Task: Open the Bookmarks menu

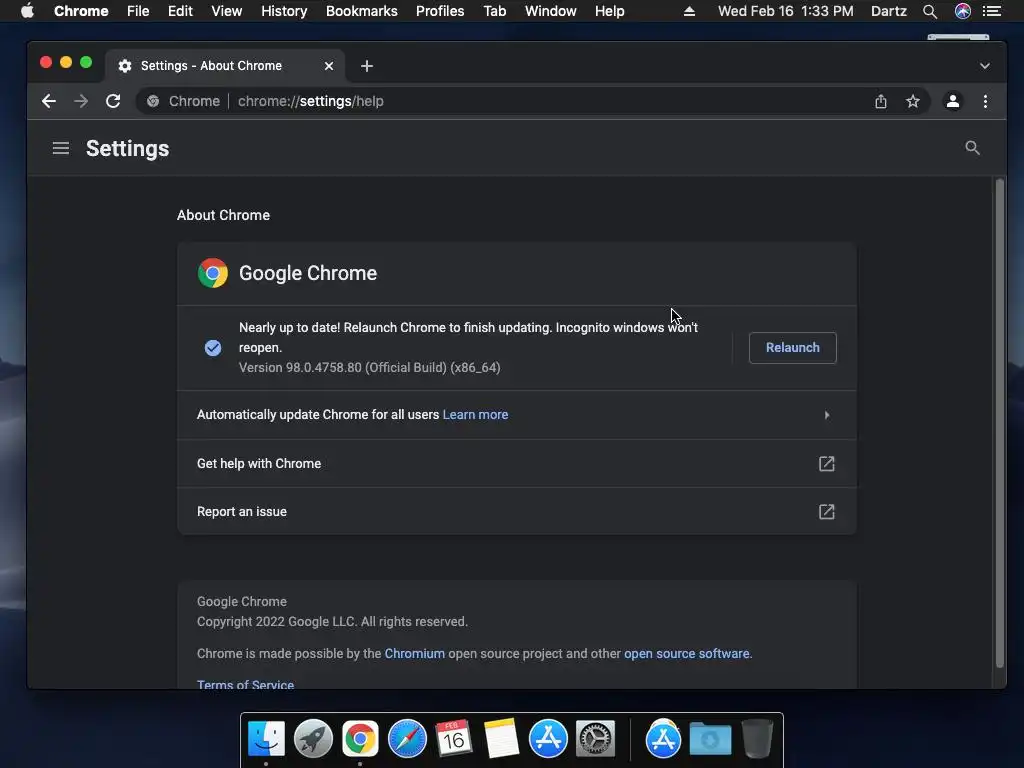Action: pos(362,11)
